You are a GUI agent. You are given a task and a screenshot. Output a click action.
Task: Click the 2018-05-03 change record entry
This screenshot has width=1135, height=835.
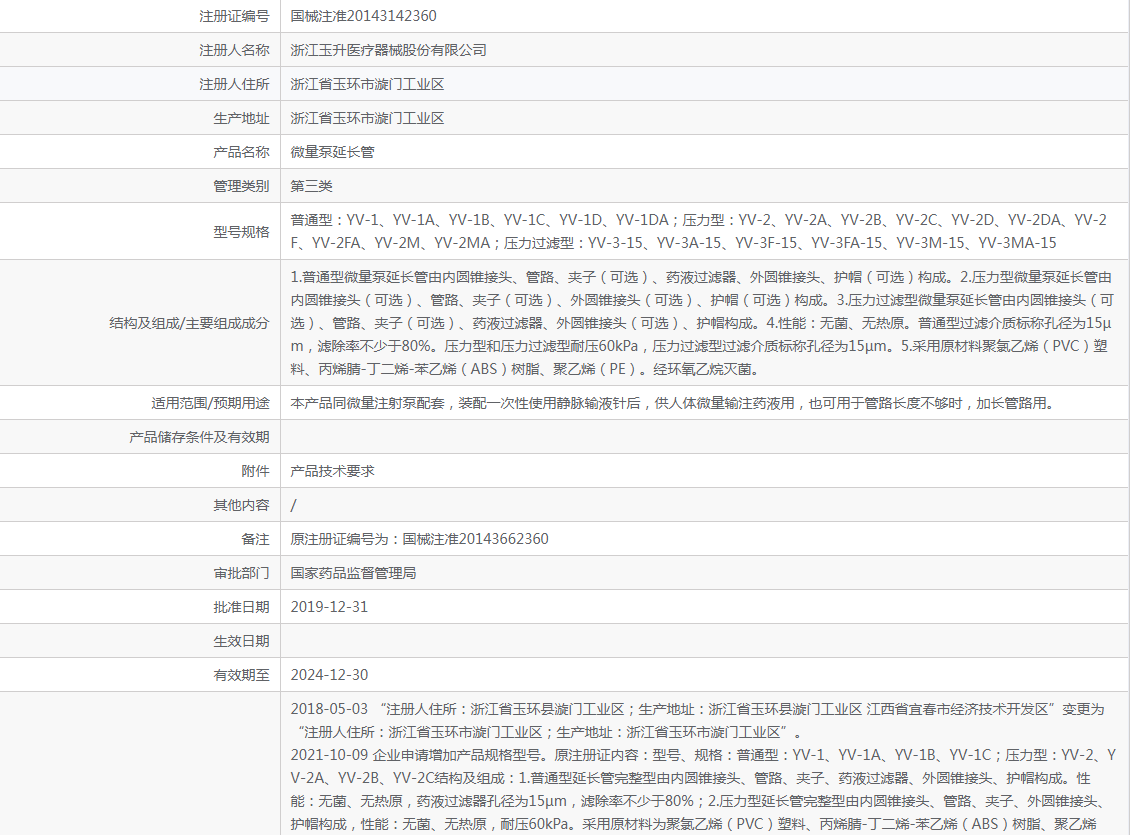[x=698, y=721]
